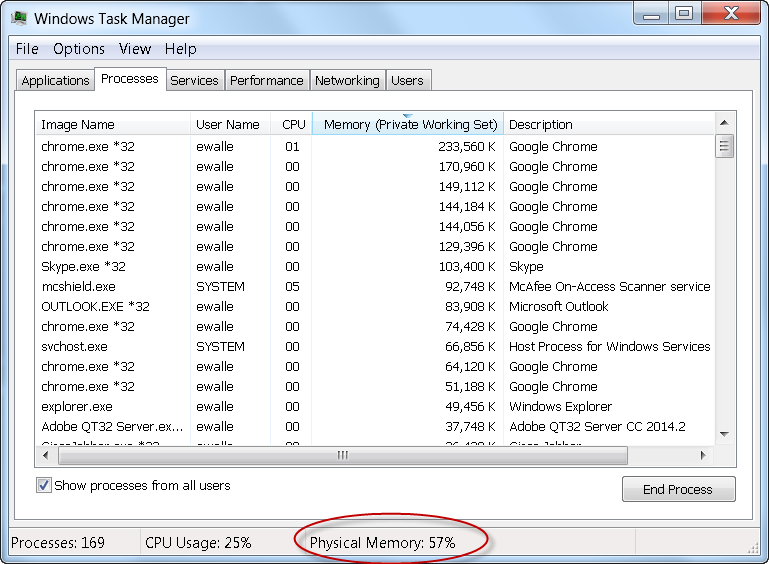Viewport: 769px width, 564px height.
Task: Click the horizontal scrollbar thumb
Action: point(343,455)
